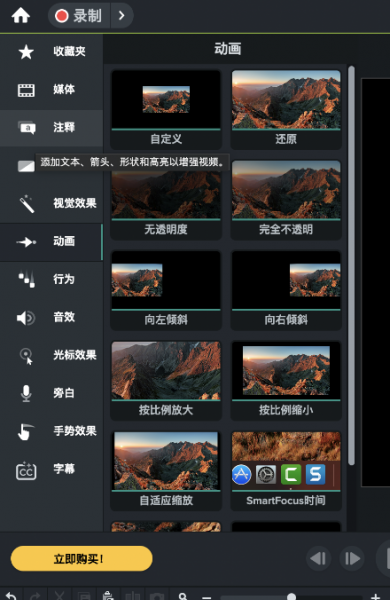This screenshot has width=390, height=600.
Task: Select the 按比例缩小 scale down animation
Action: click(286, 380)
